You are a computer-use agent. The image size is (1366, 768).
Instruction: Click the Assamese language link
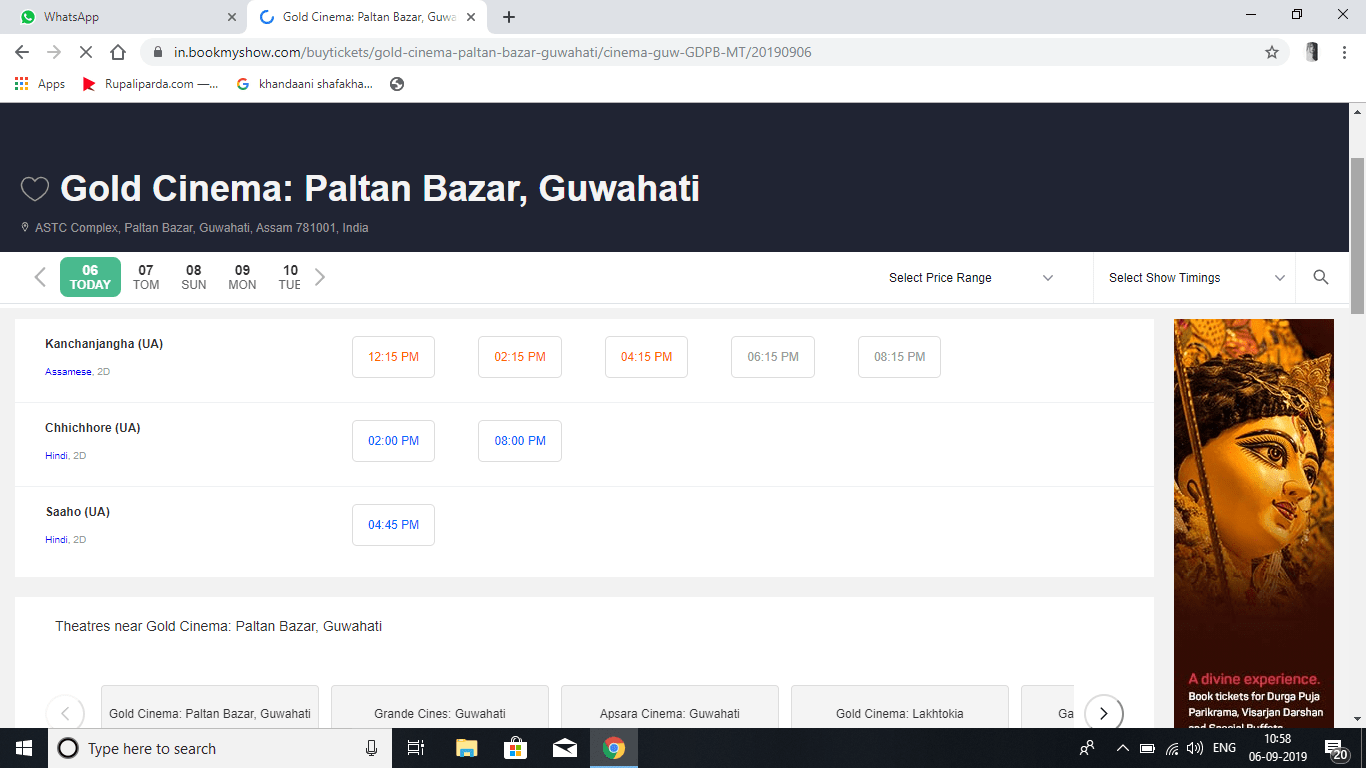[68, 372]
